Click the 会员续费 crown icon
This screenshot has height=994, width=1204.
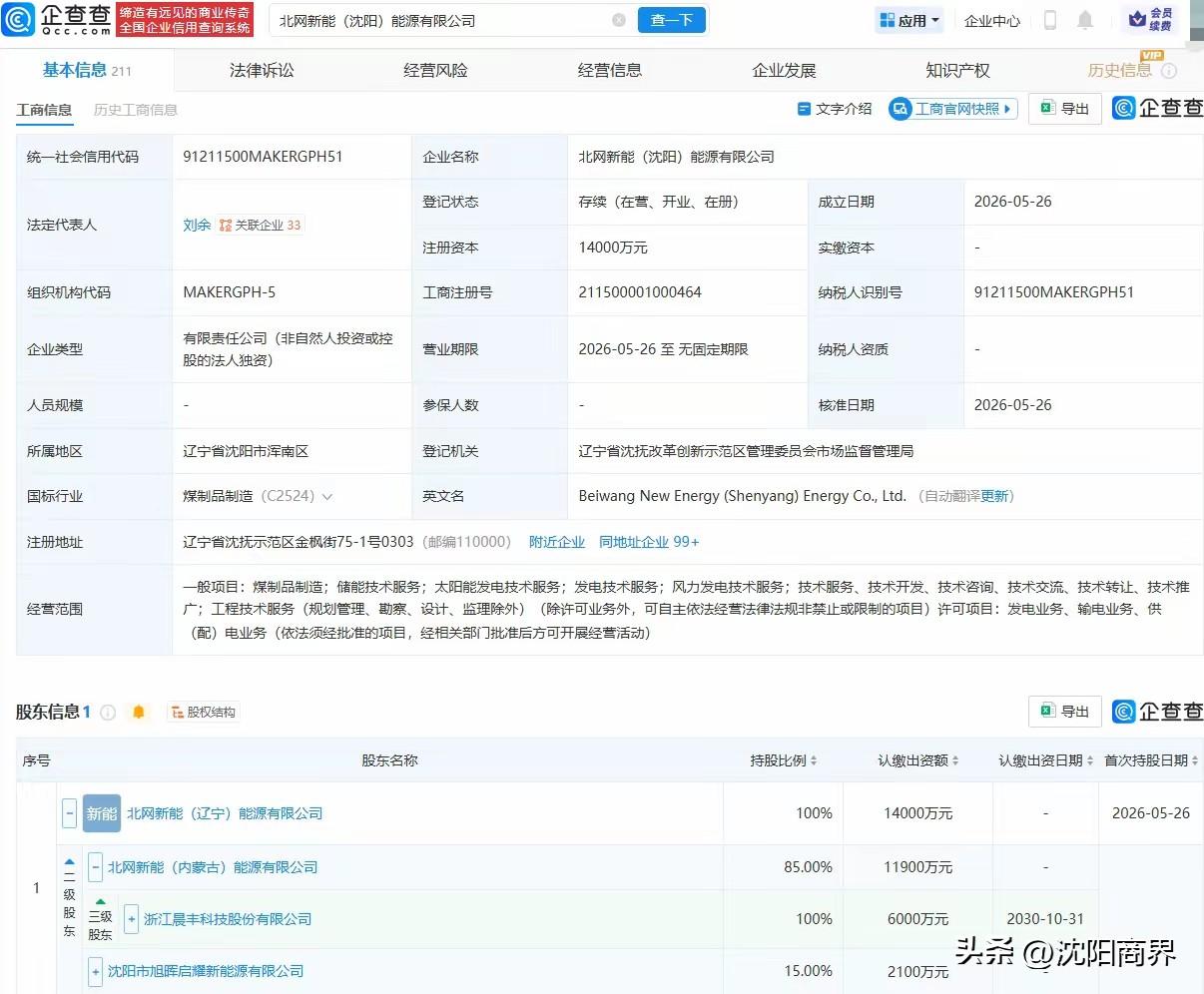pyautogui.click(x=1150, y=19)
